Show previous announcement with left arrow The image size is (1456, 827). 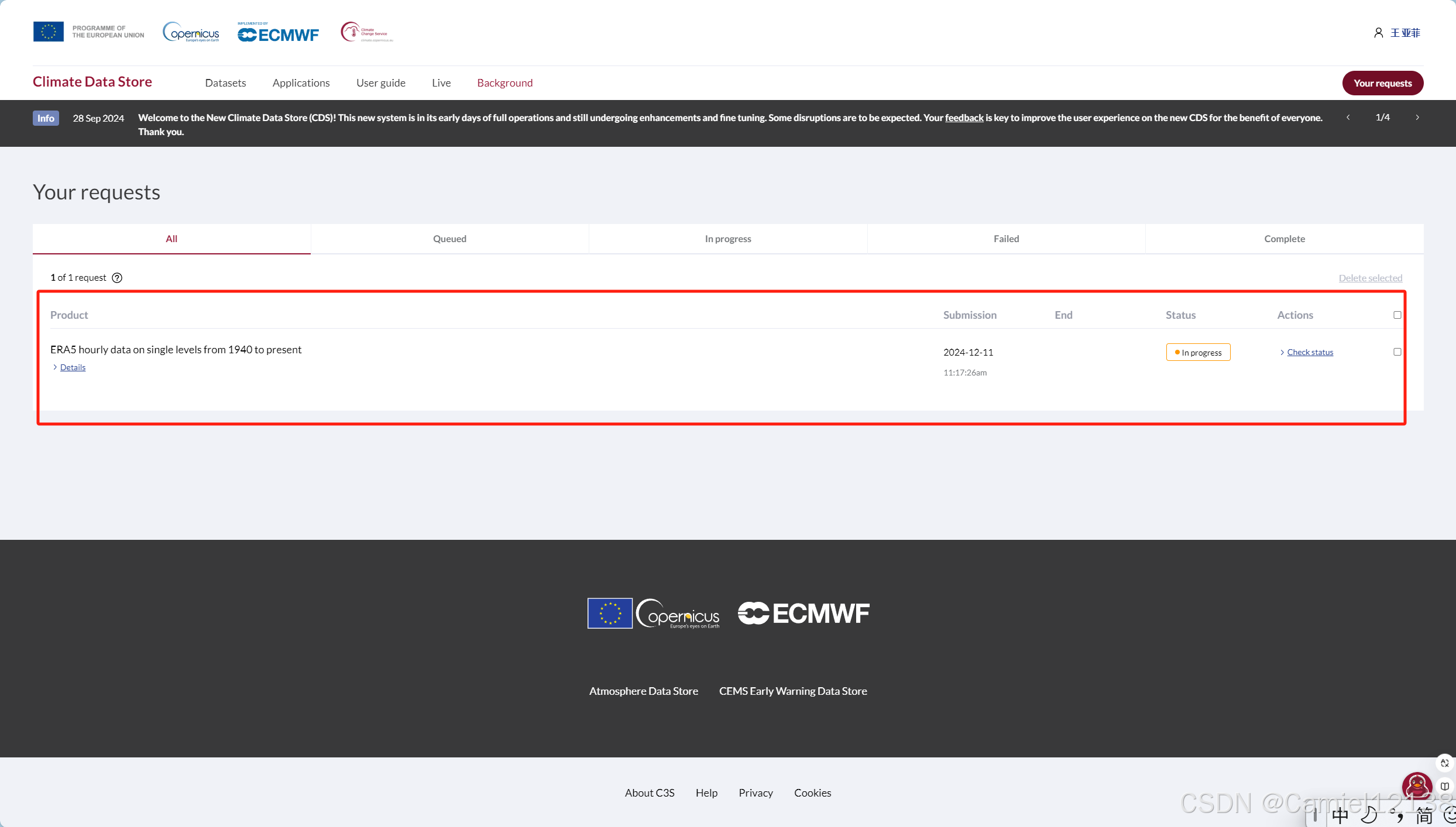1348,118
